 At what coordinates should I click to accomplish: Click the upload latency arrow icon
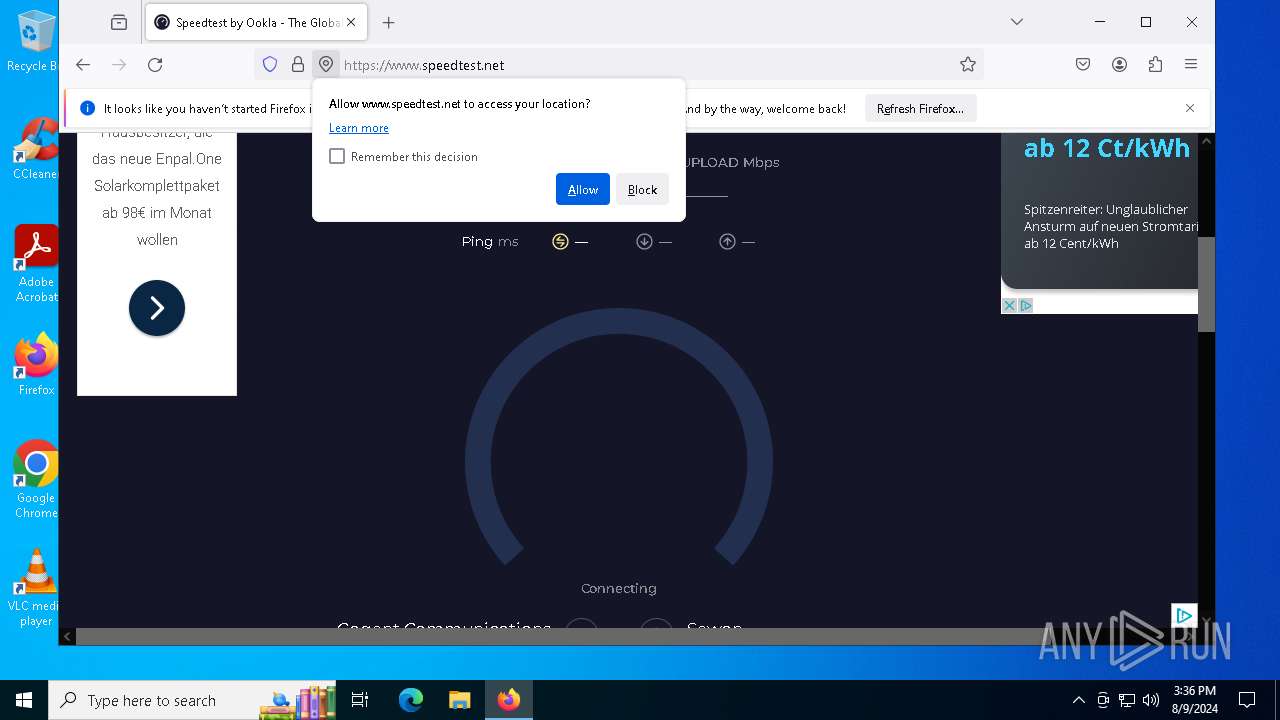(x=727, y=241)
